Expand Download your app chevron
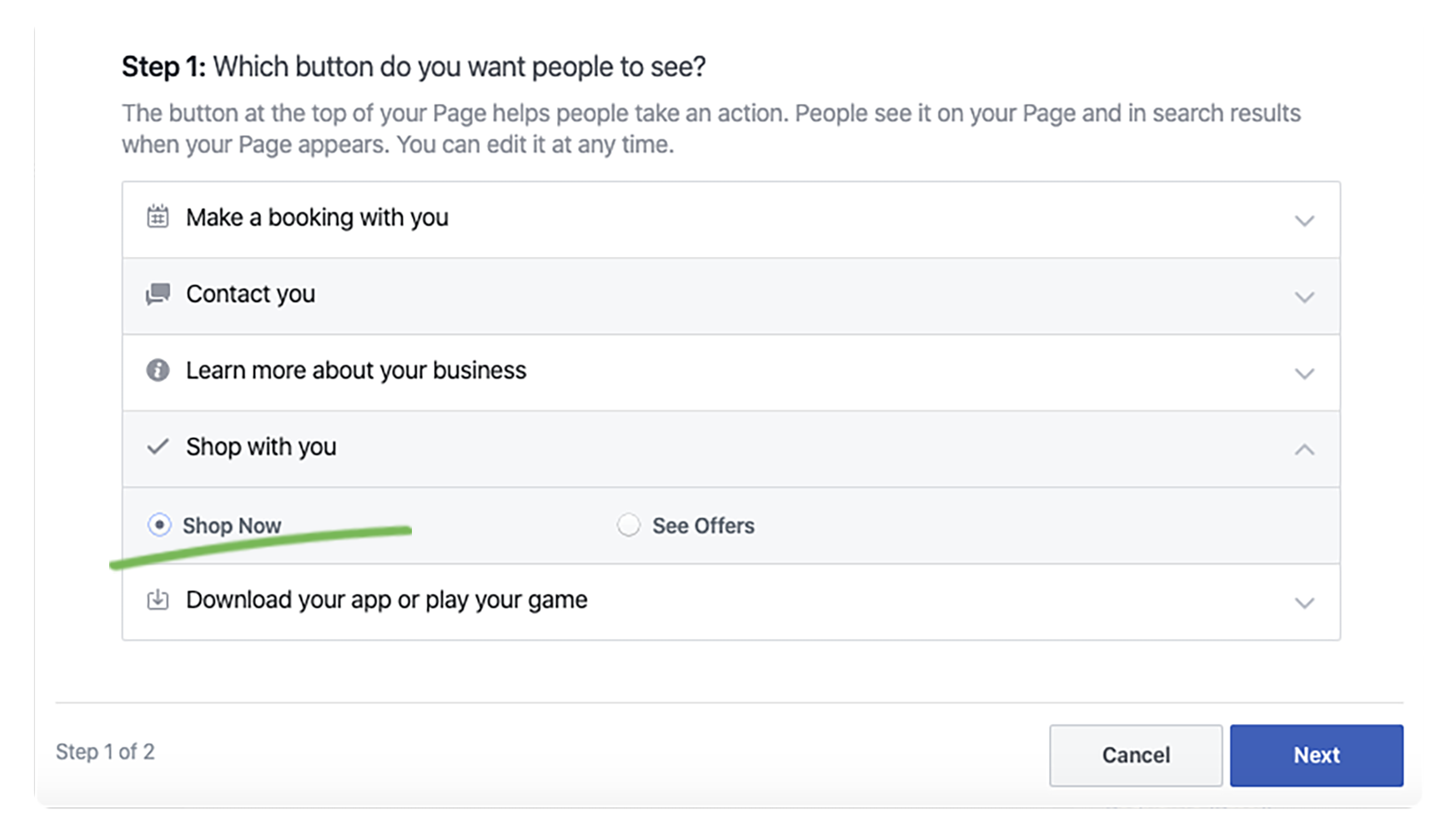 1304,602
